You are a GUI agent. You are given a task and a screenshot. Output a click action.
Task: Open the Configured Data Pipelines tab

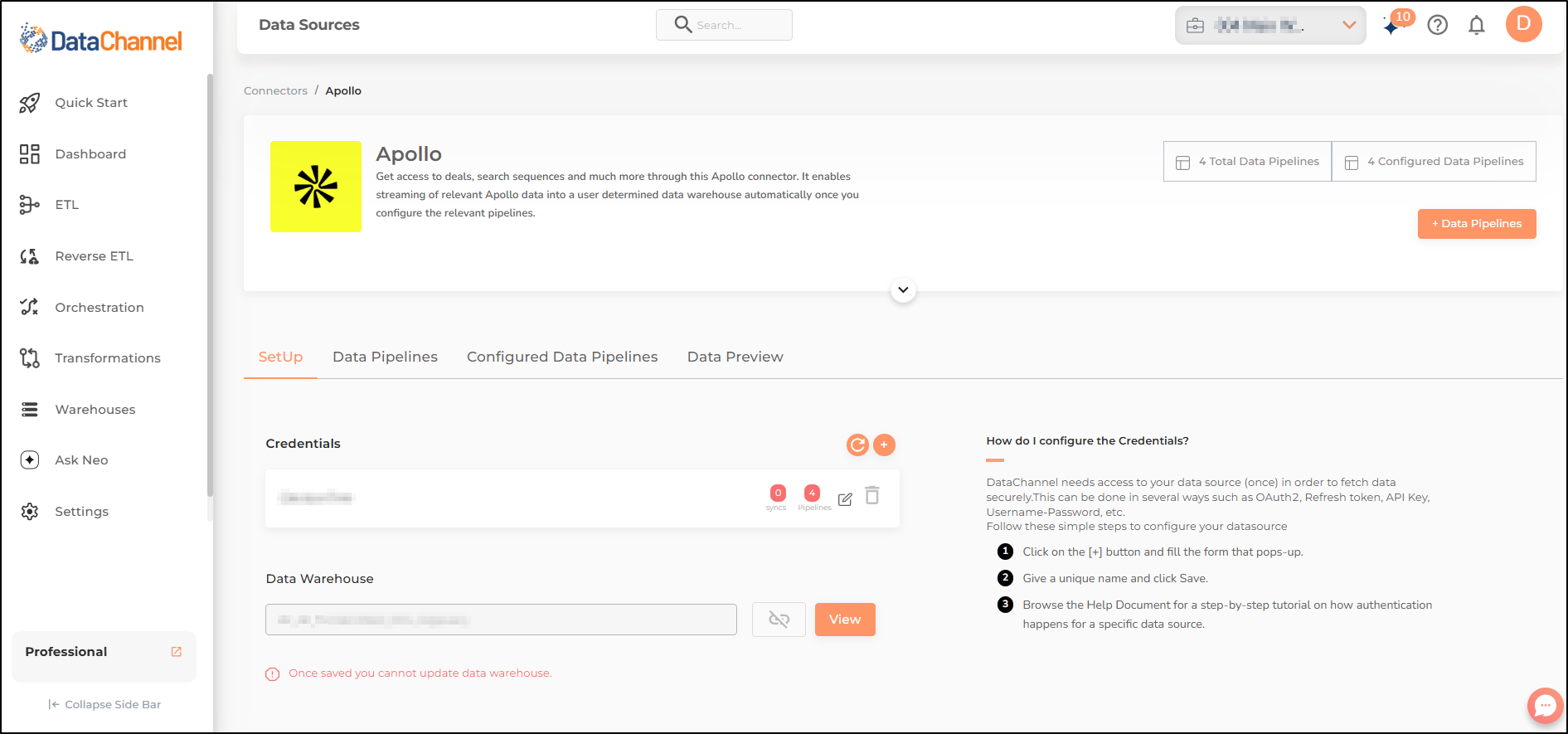tap(562, 357)
